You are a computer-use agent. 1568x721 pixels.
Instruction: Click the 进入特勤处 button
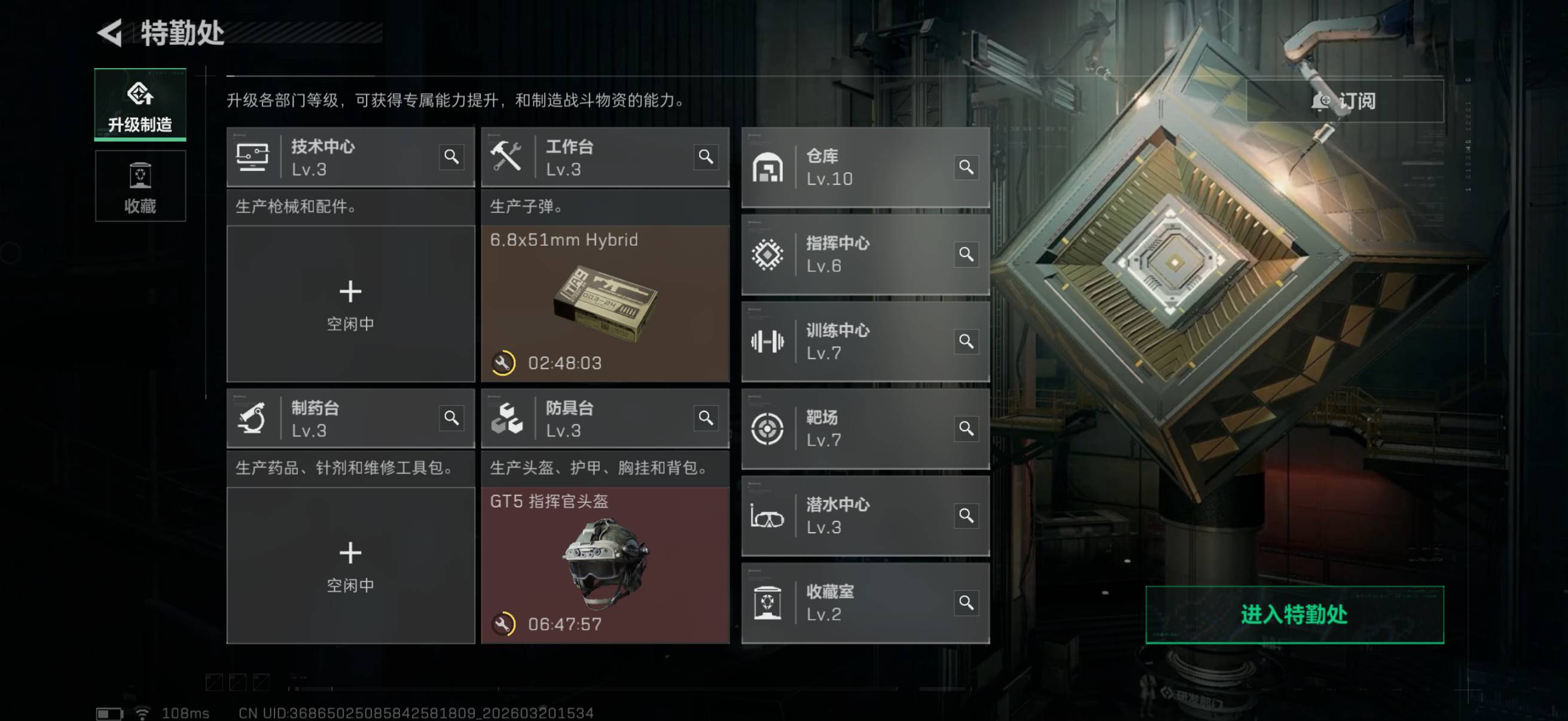pyautogui.click(x=1294, y=615)
